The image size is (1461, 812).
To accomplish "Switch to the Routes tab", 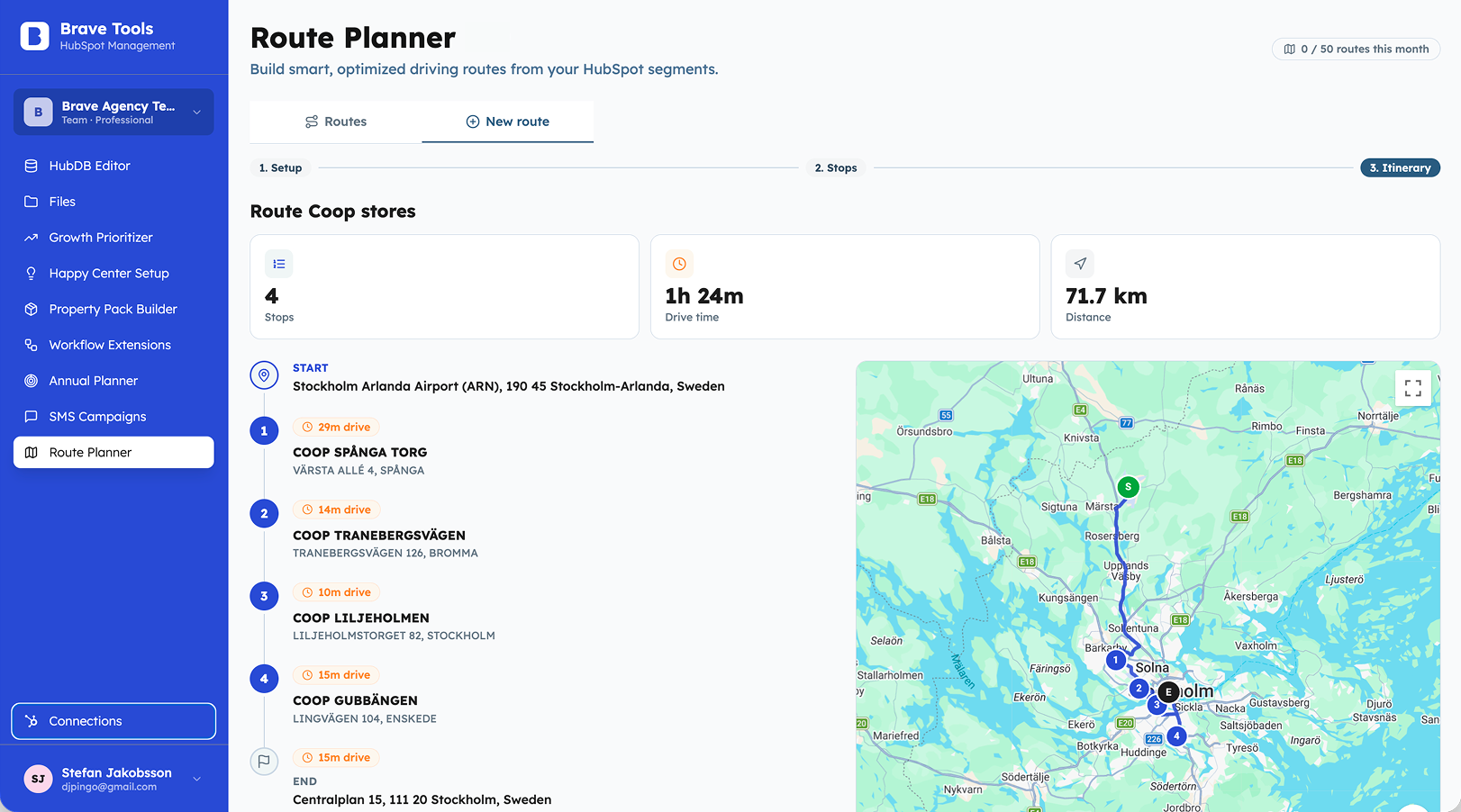I will (336, 122).
